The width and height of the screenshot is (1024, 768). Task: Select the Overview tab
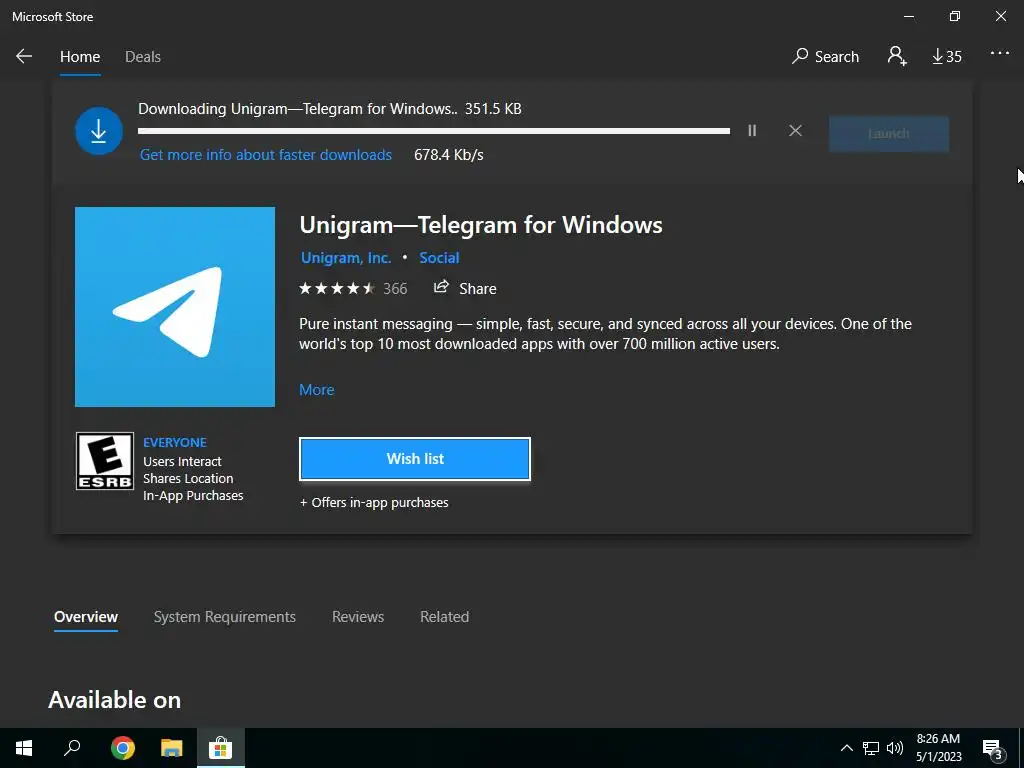(x=86, y=617)
